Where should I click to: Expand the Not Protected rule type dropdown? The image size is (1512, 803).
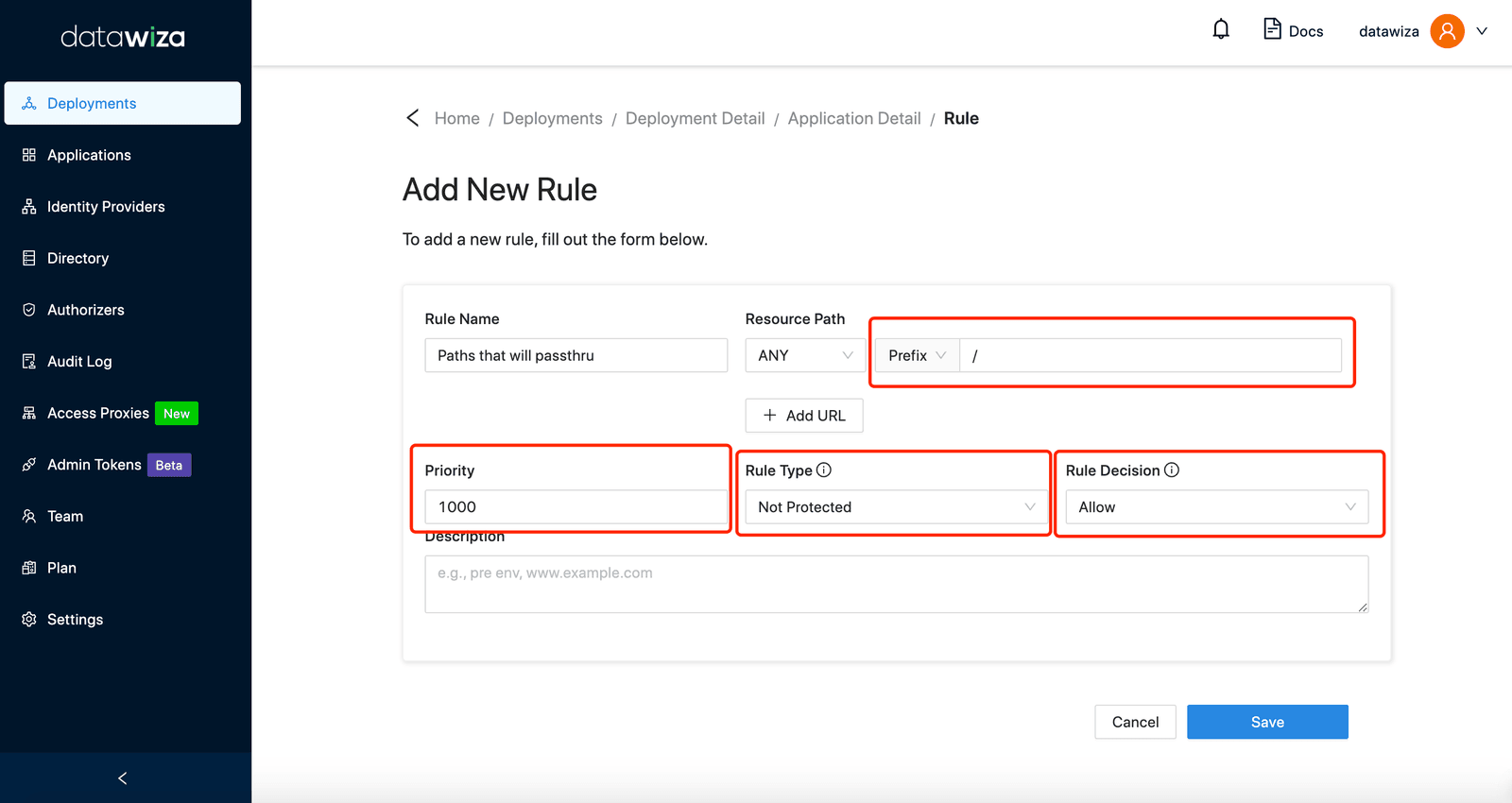click(x=897, y=507)
